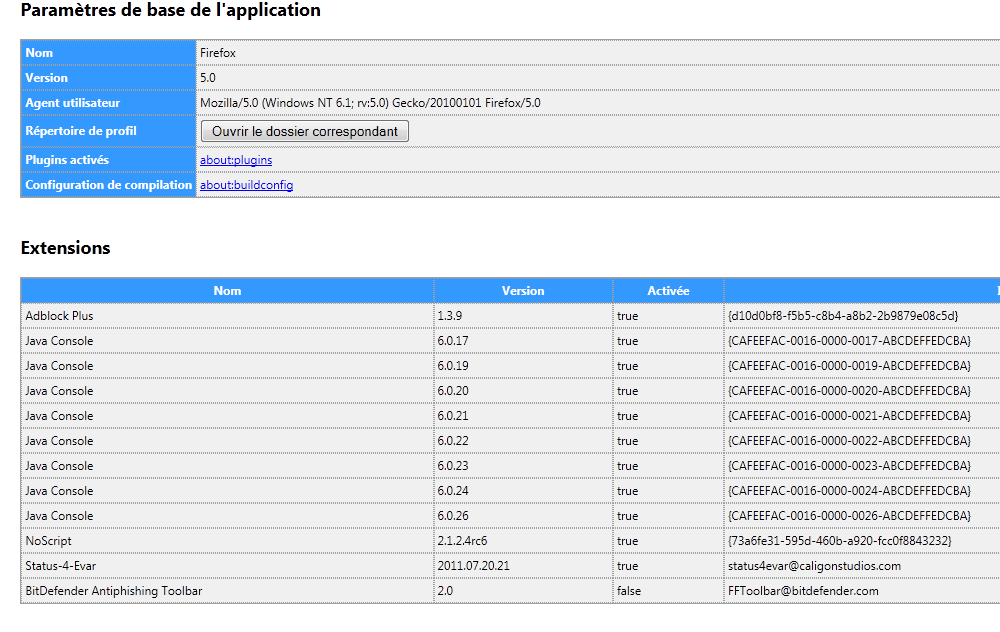Click the 'Version' column header in Extensions table
Viewport: 1000px width, 632px height.
pos(523,291)
